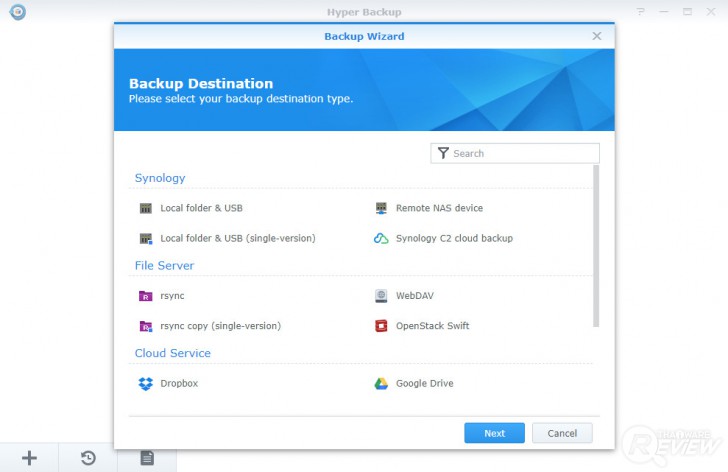Choose 'Local folder & USB (single-version)' text
728x472 pixels.
pyautogui.click(x=238, y=238)
